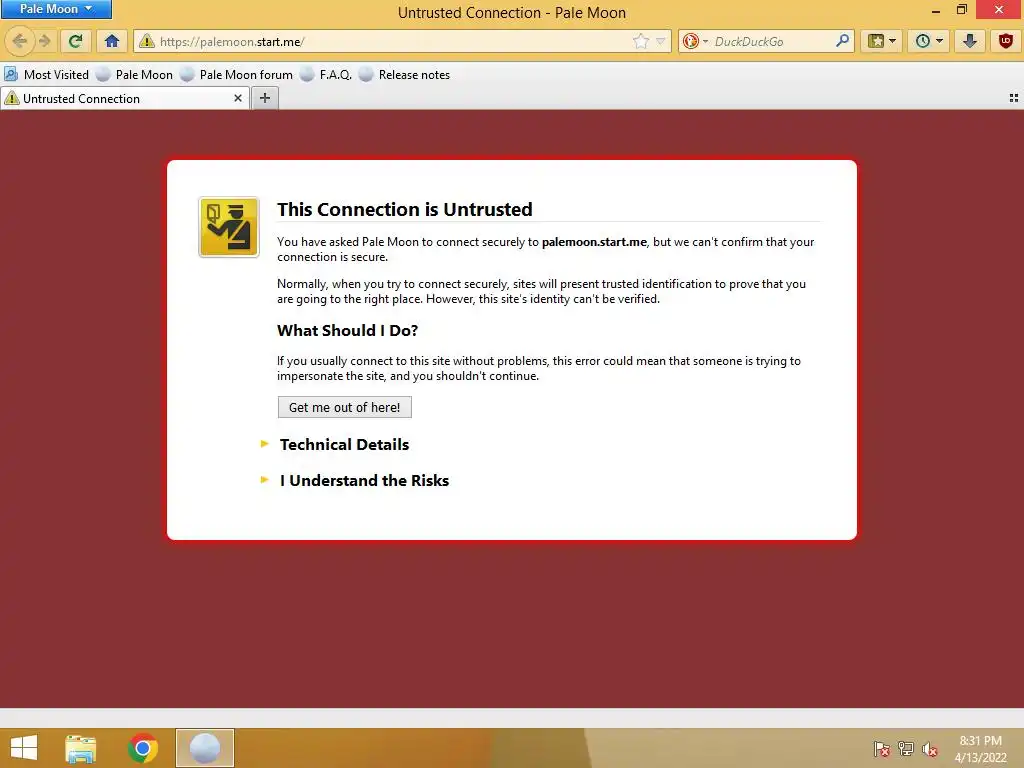The height and width of the screenshot is (768, 1024).
Task: Open the clock showing 8:31 PM
Action: tap(980, 749)
